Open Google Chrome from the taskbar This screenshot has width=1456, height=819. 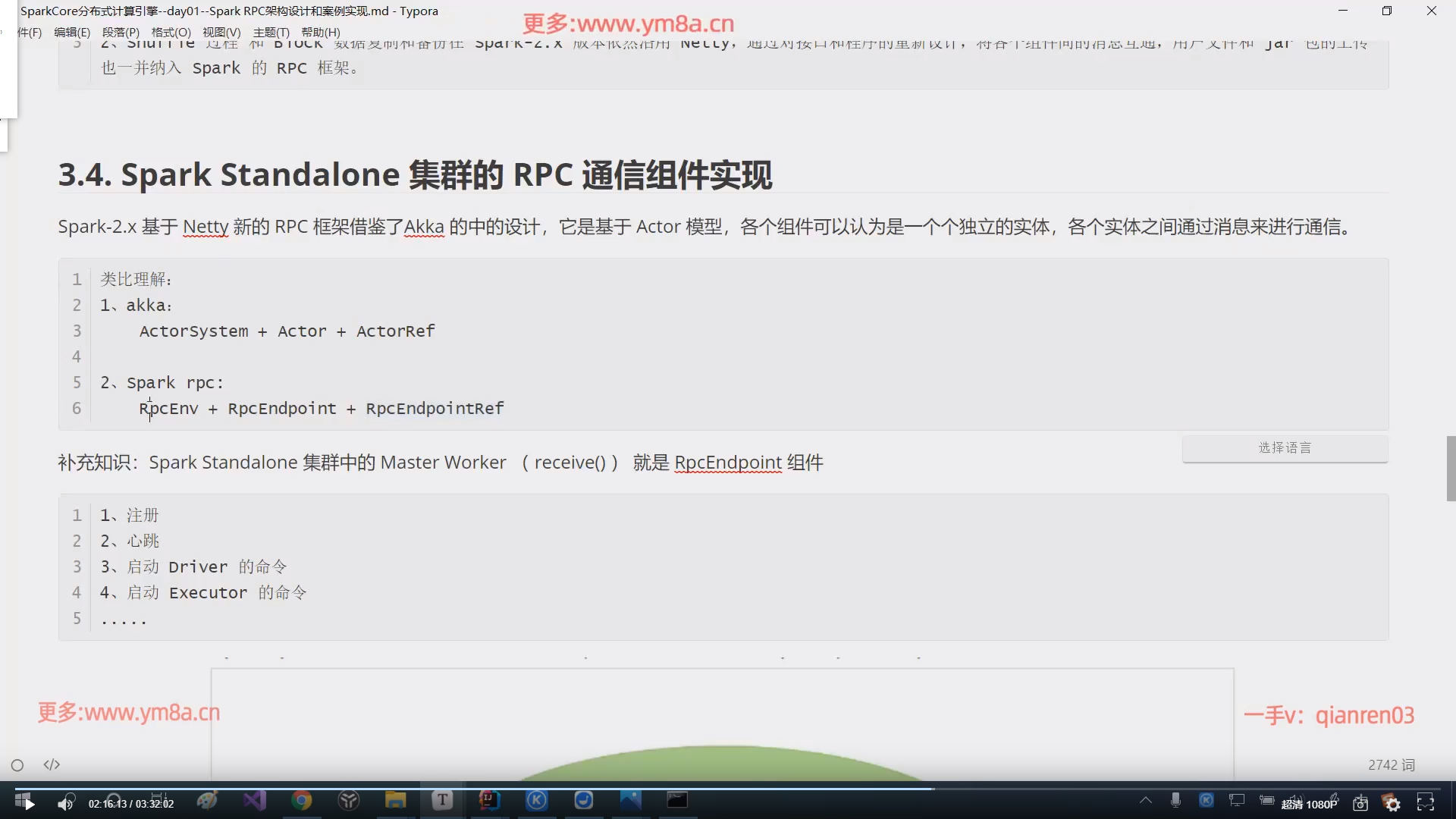tap(302, 800)
